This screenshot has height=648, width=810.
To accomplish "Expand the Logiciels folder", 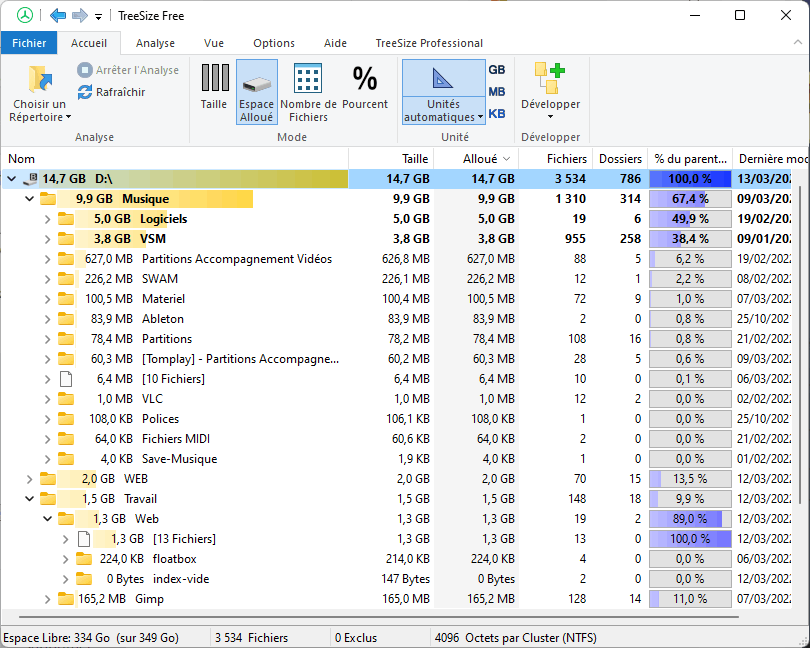I will pyautogui.click(x=48, y=219).
